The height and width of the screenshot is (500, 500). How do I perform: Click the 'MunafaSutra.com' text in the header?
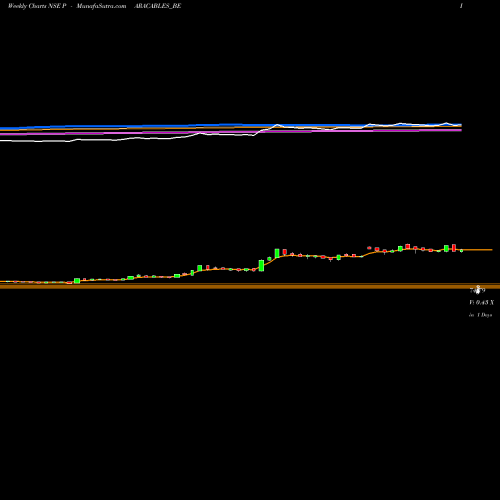[x=101, y=6]
